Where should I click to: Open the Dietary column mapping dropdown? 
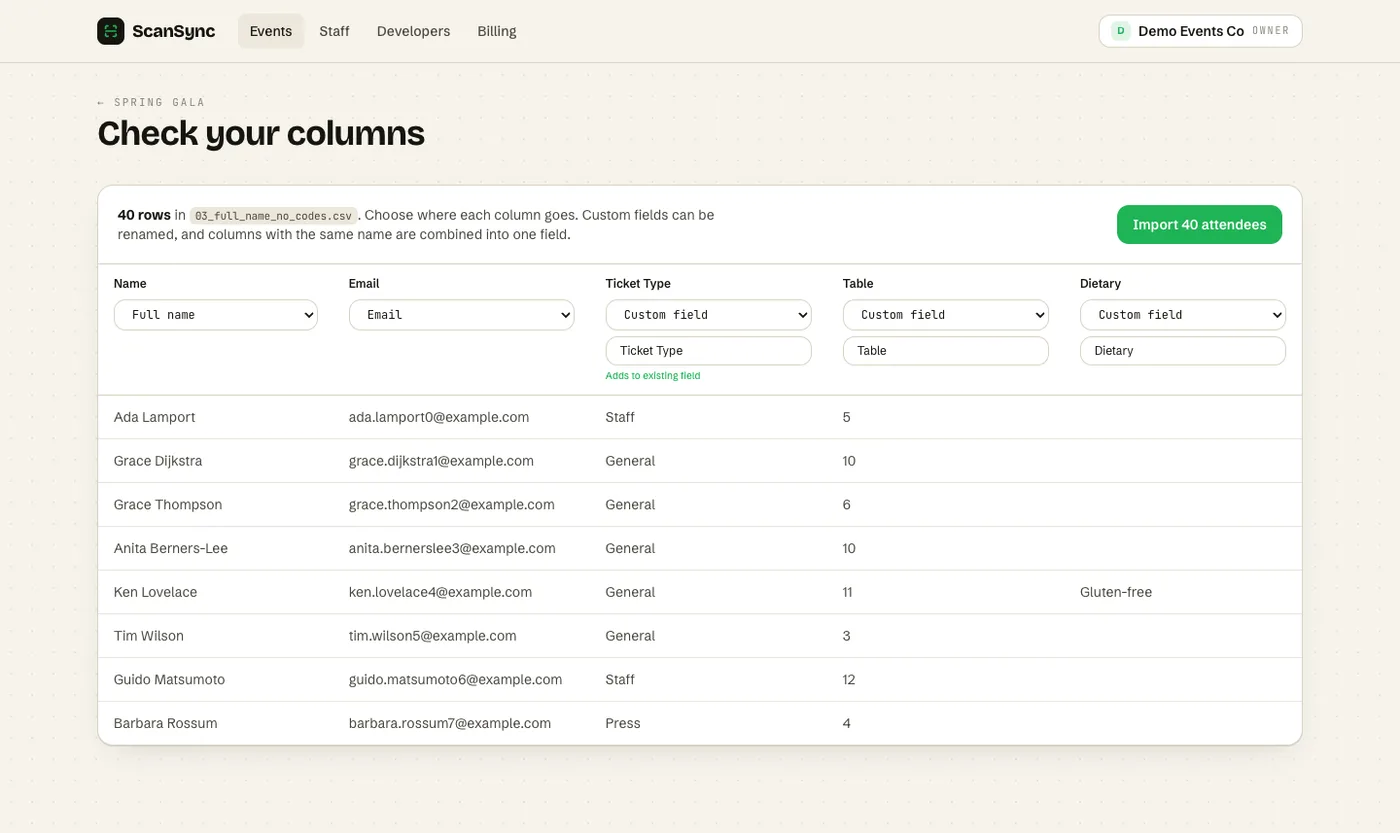click(1183, 315)
